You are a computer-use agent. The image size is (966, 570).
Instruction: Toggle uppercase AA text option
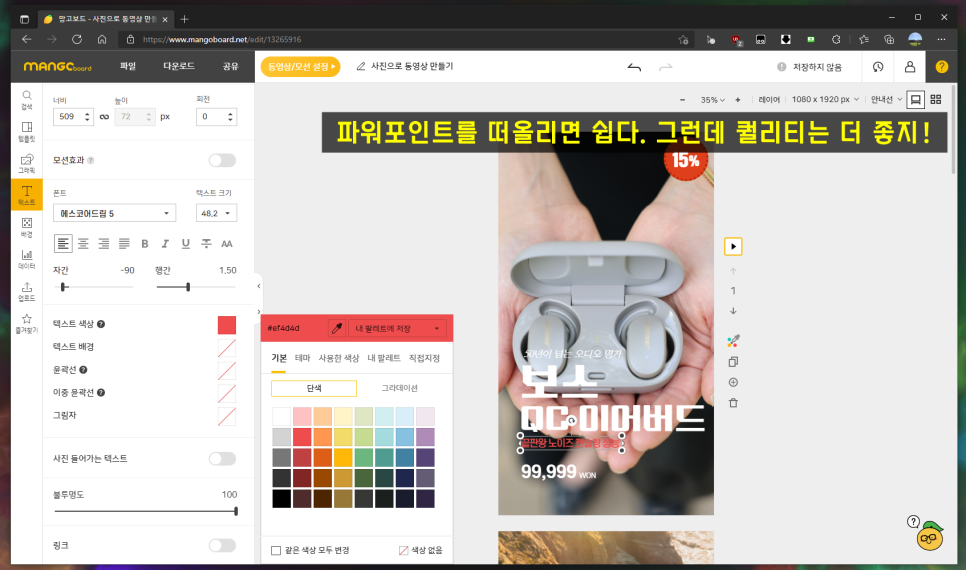point(227,243)
